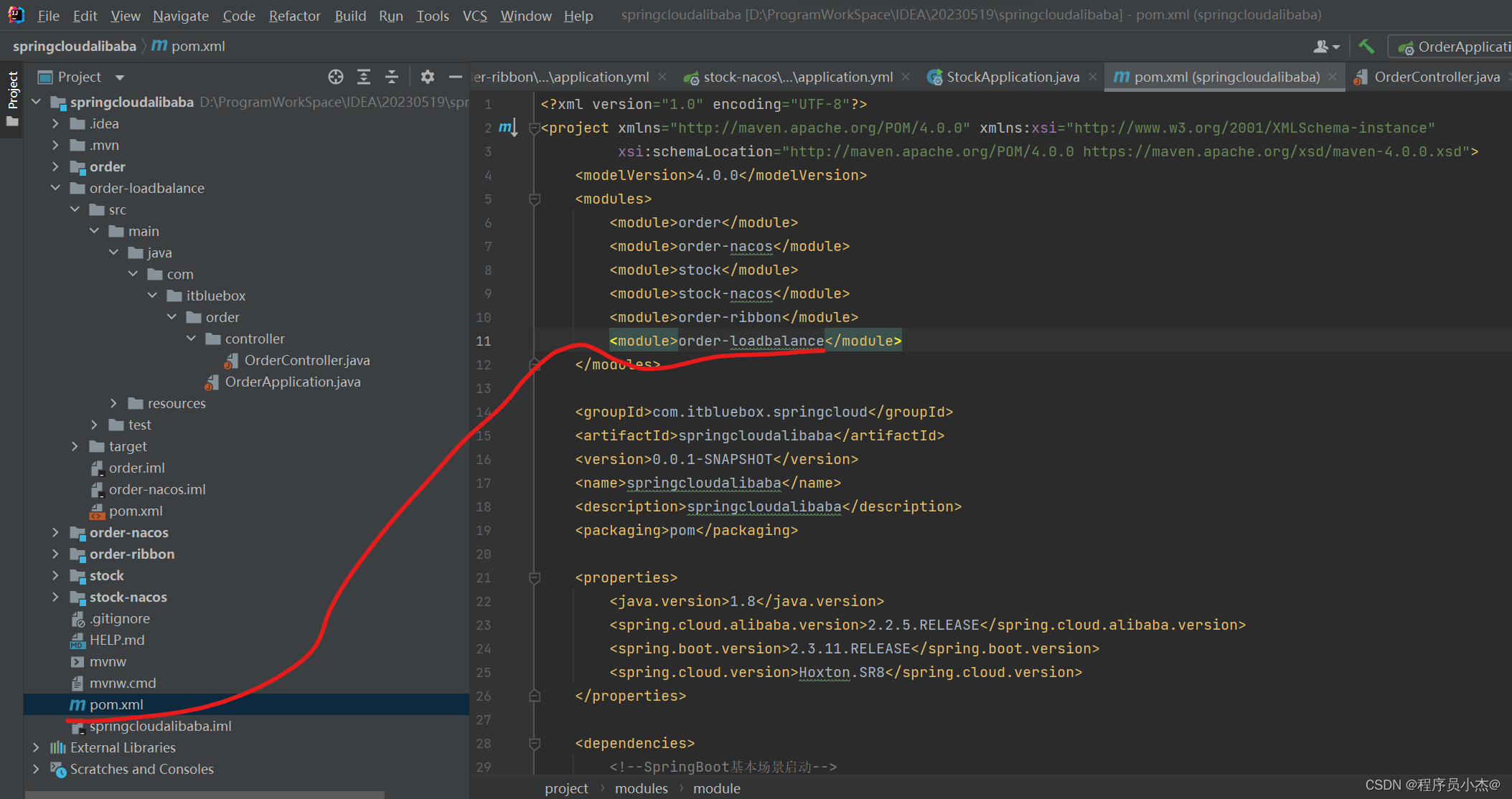
Task: Fold the dependencies block at line 28
Action: 535,744
